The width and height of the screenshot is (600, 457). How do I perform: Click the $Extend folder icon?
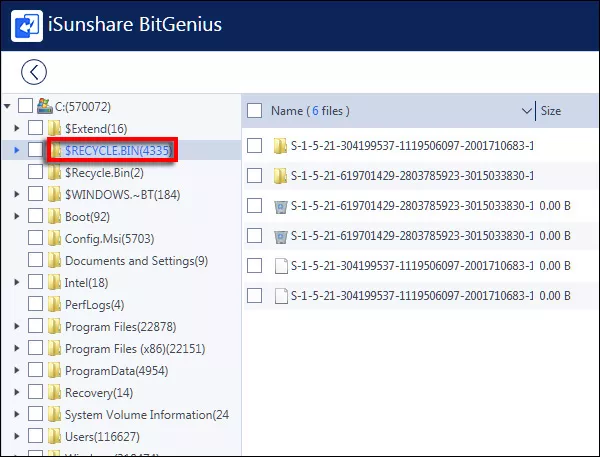[54, 128]
